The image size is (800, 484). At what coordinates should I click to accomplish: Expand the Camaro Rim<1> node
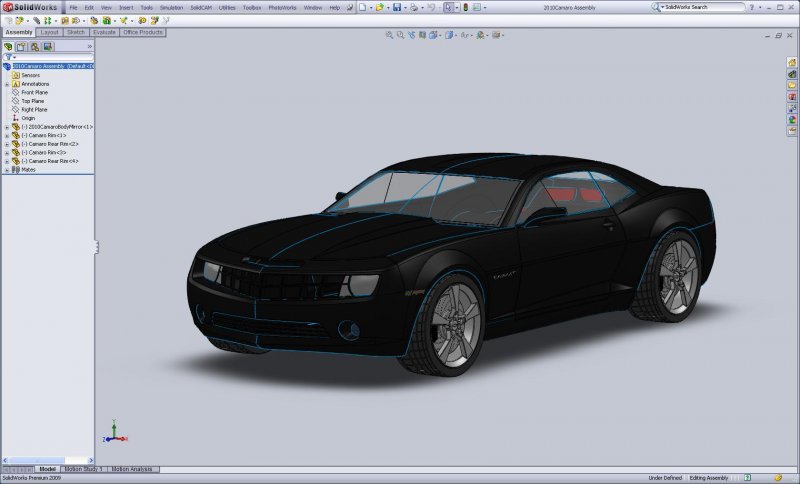[7, 135]
